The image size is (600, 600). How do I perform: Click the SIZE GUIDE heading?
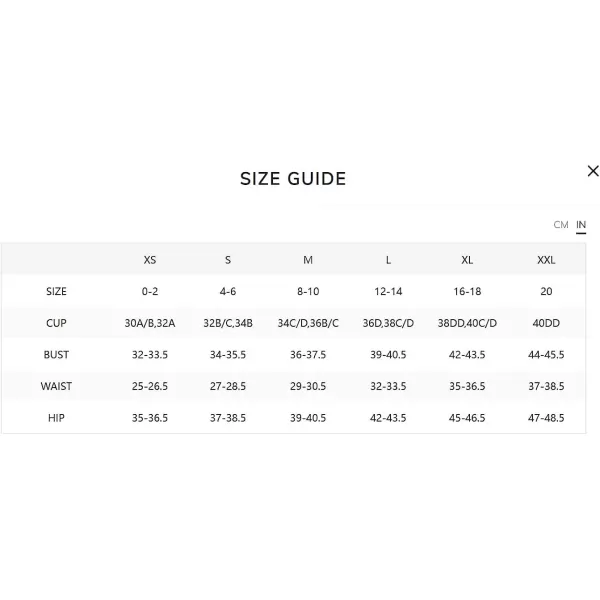point(293,179)
